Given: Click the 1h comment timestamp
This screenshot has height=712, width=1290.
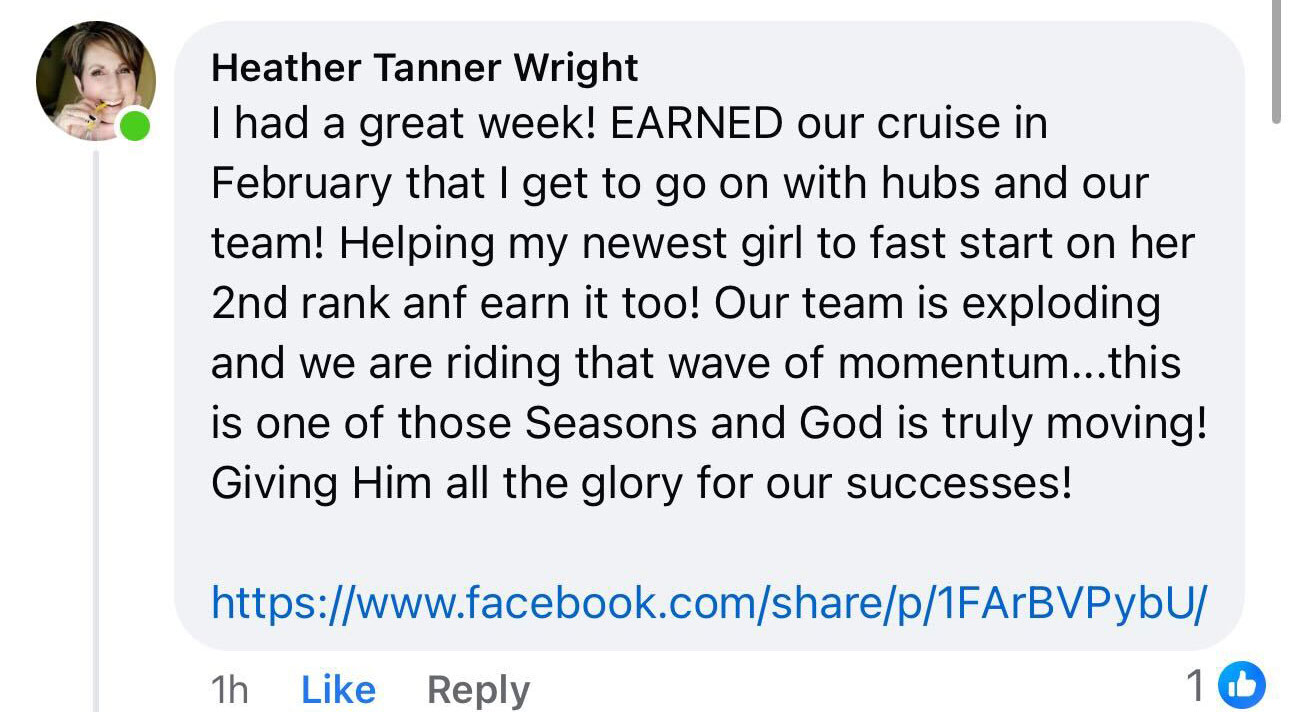Looking at the screenshot, I should click(229, 689).
